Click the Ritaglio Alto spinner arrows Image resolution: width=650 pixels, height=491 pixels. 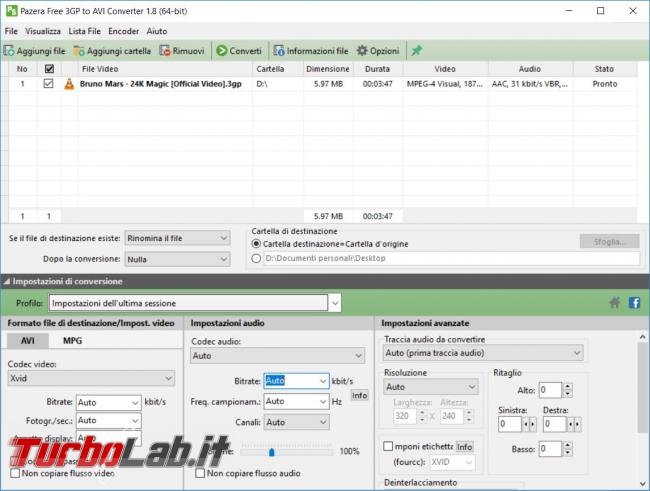(568, 390)
